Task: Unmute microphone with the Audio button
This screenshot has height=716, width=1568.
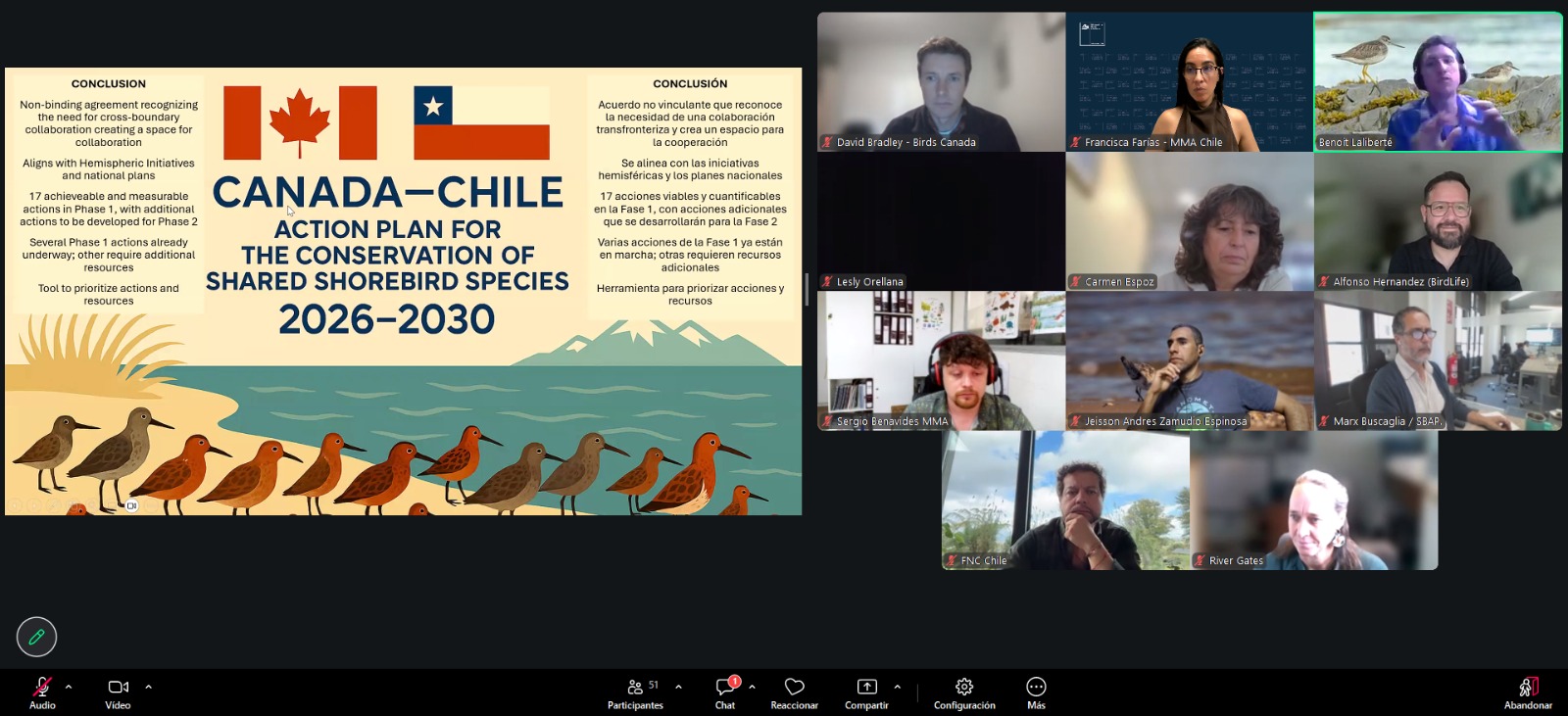Action: pyautogui.click(x=42, y=692)
